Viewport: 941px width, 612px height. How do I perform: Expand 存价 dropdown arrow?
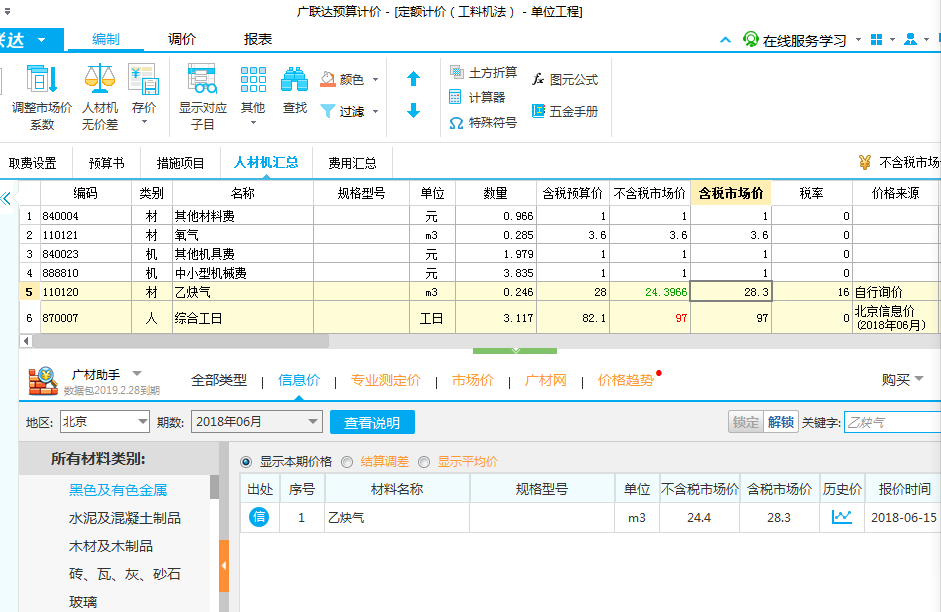144,122
